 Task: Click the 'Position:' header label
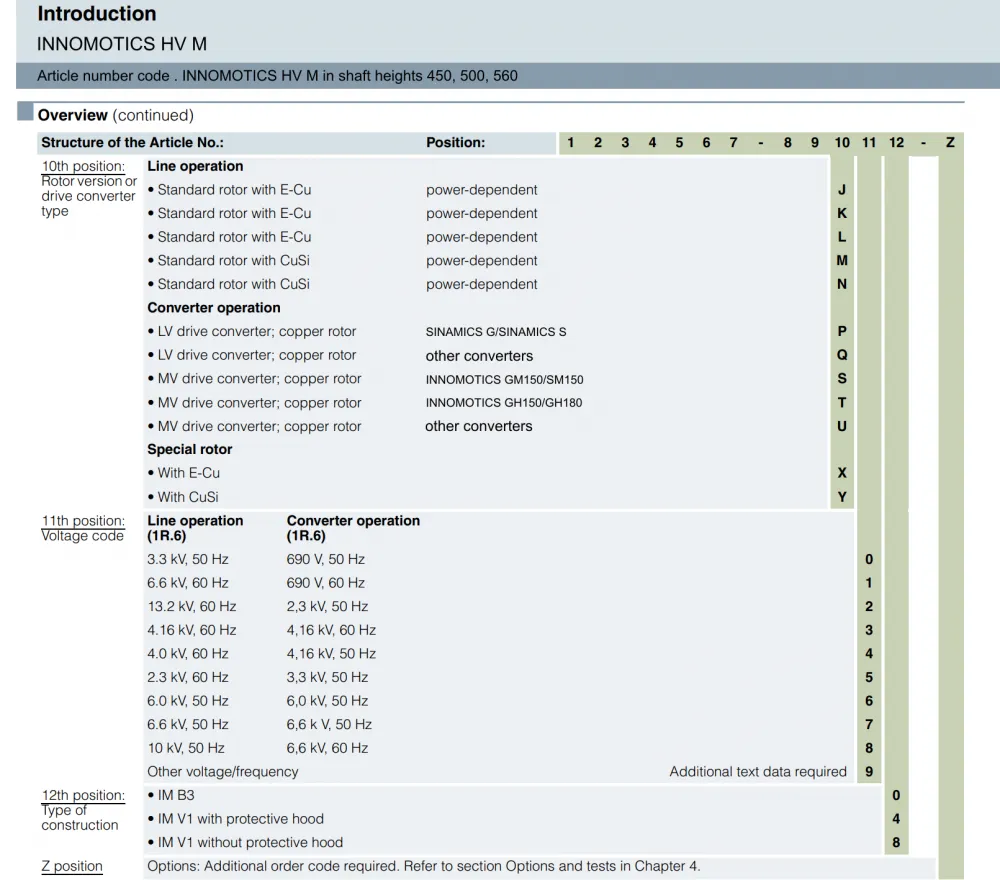[455, 143]
